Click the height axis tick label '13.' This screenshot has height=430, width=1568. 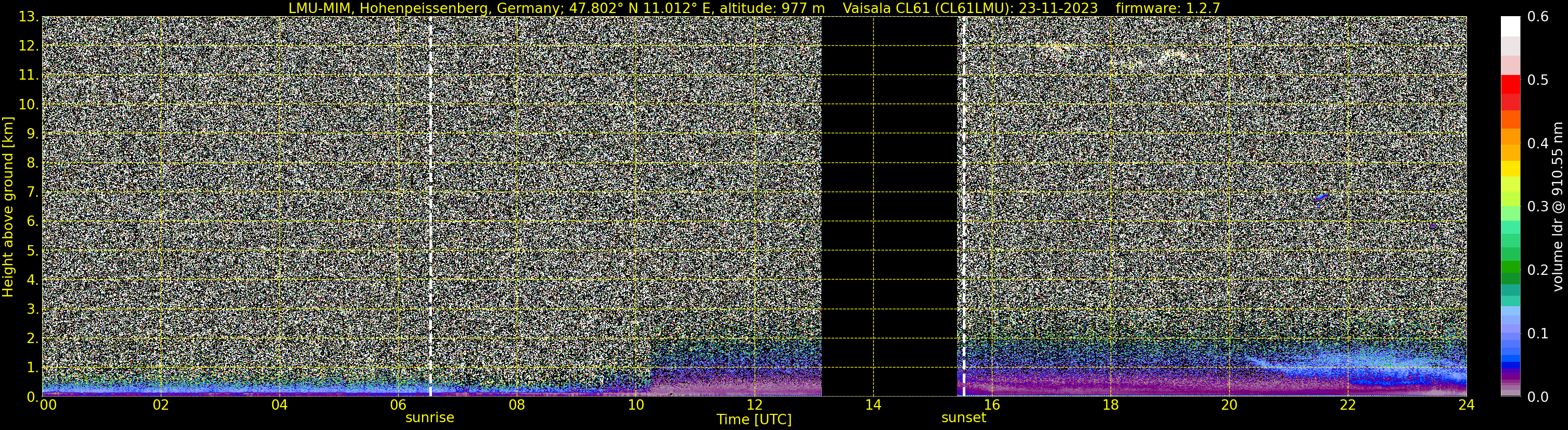[28, 17]
